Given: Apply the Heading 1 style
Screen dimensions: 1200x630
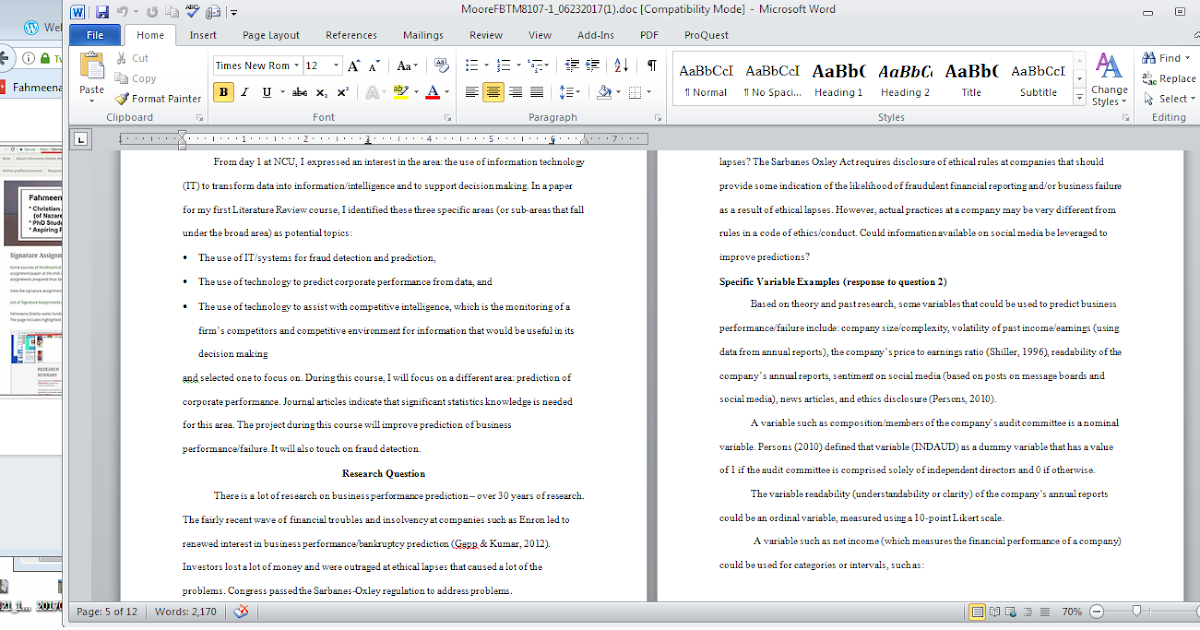Looking at the screenshot, I should (838, 80).
